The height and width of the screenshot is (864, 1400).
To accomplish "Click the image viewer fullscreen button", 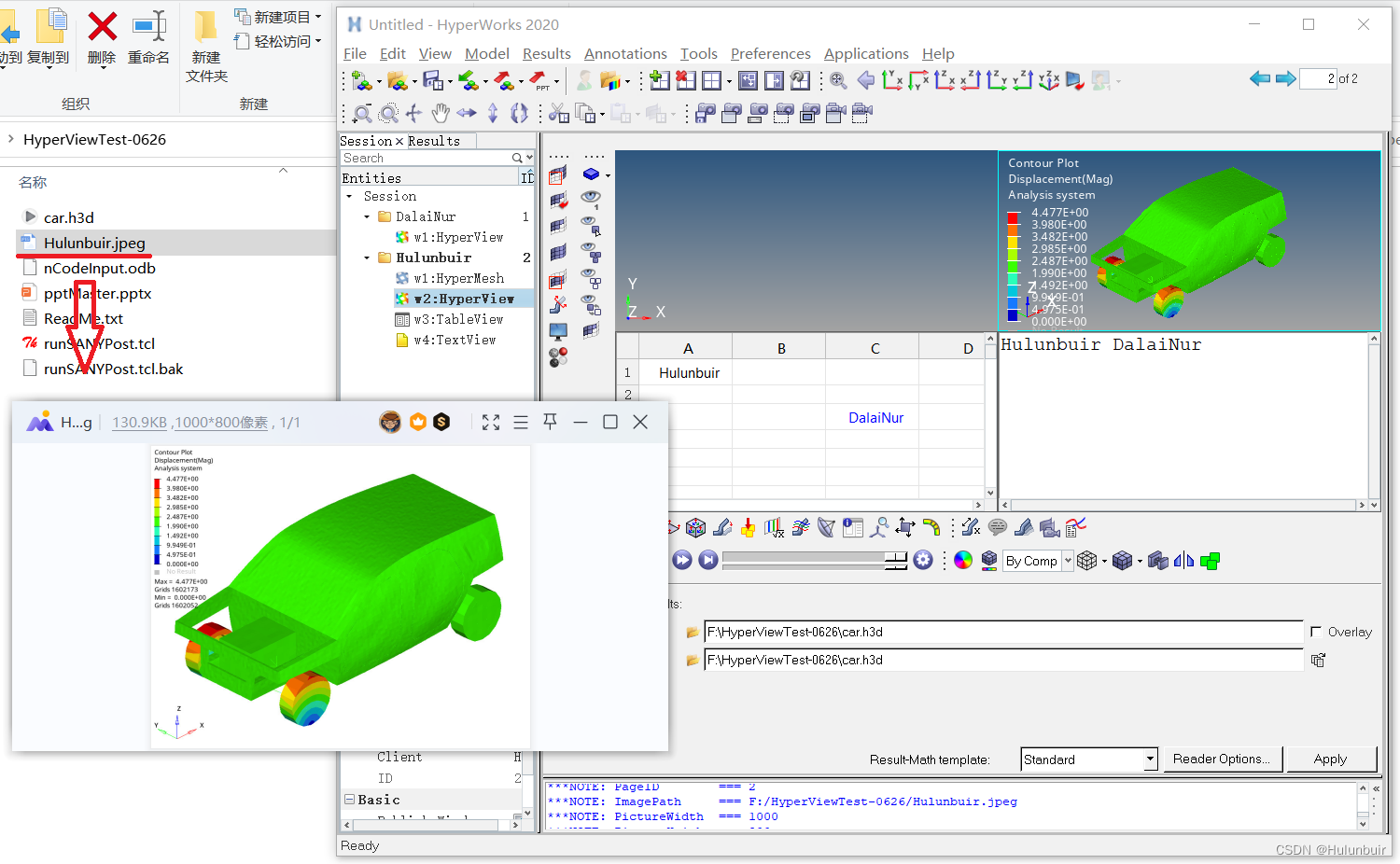I will [x=491, y=422].
